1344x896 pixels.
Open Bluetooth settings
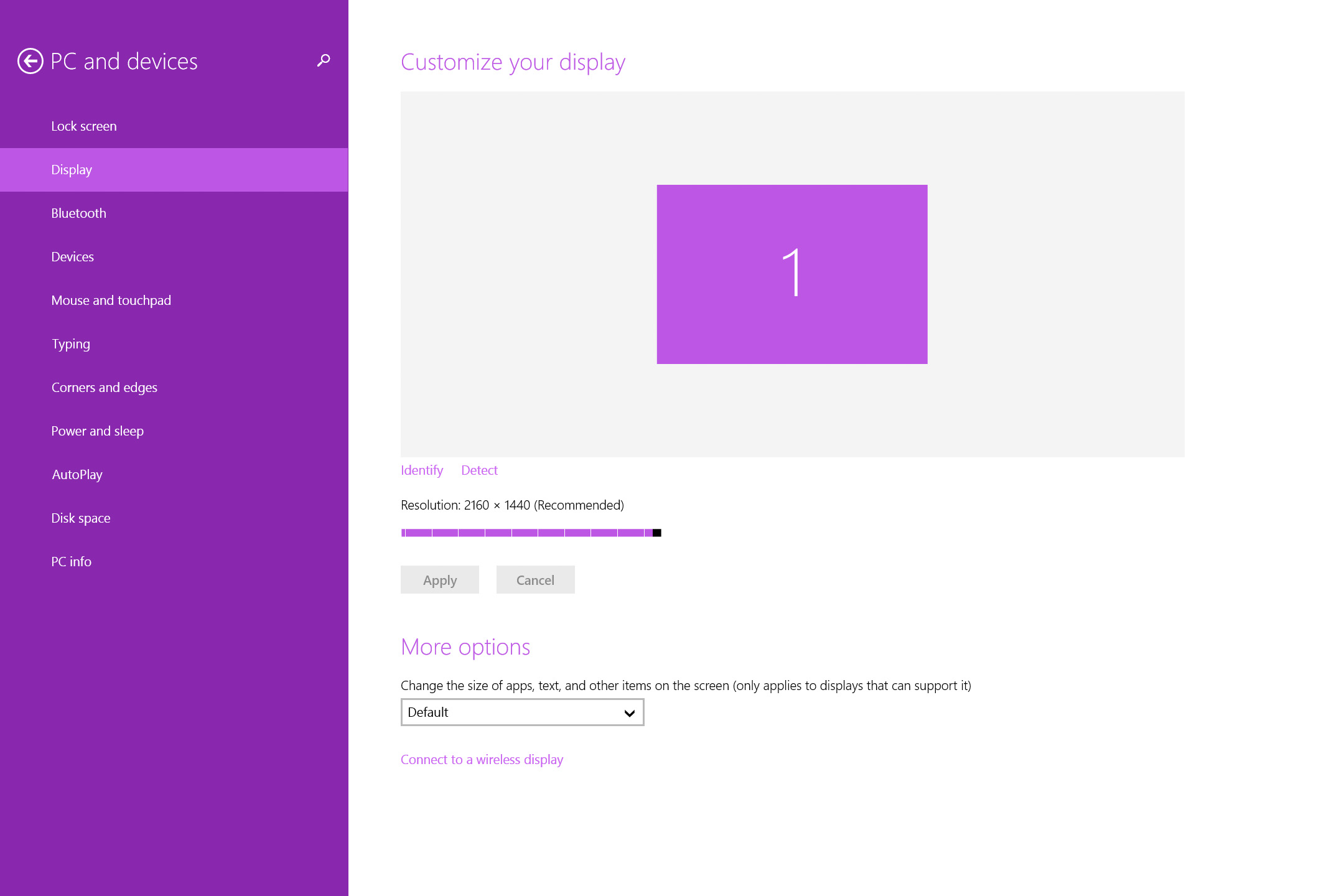click(x=174, y=213)
